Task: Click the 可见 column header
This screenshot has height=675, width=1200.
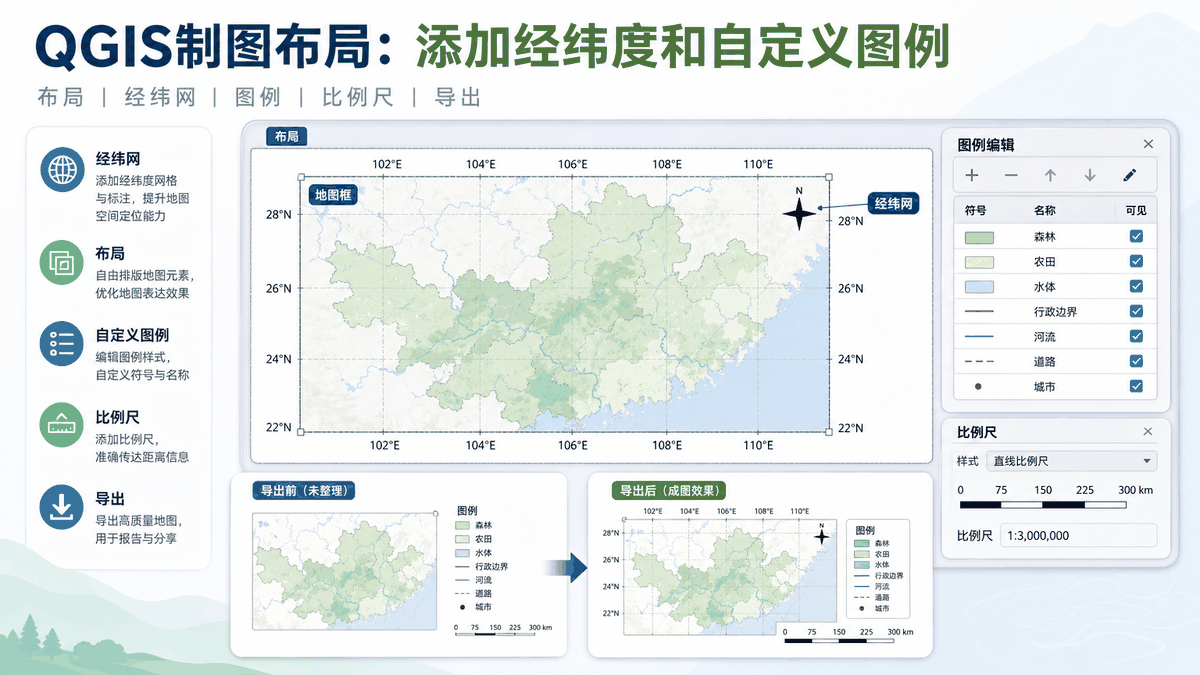Action: [x=1136, y=210]
